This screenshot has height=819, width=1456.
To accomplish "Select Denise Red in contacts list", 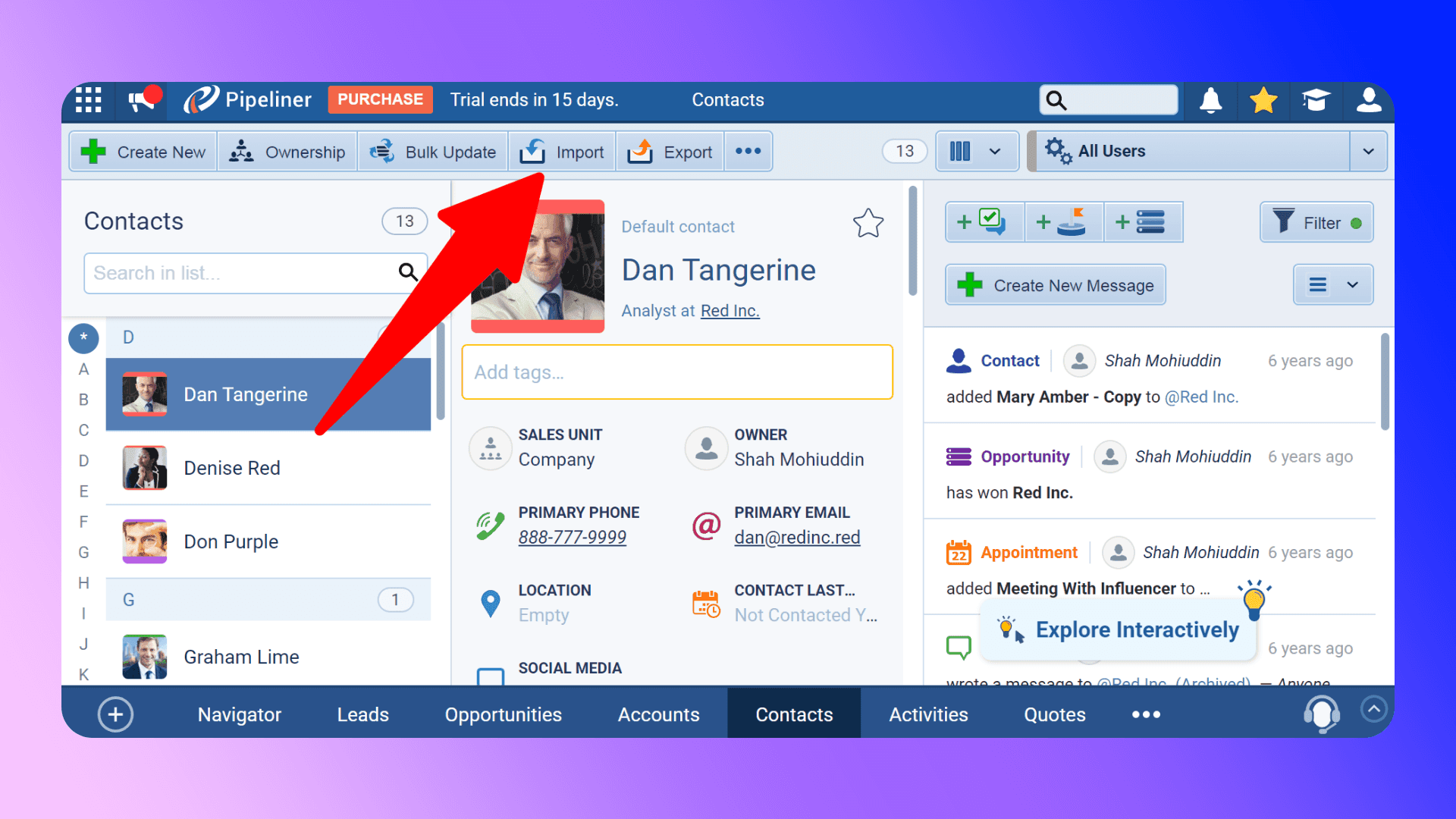I will (x=268, y=468).
